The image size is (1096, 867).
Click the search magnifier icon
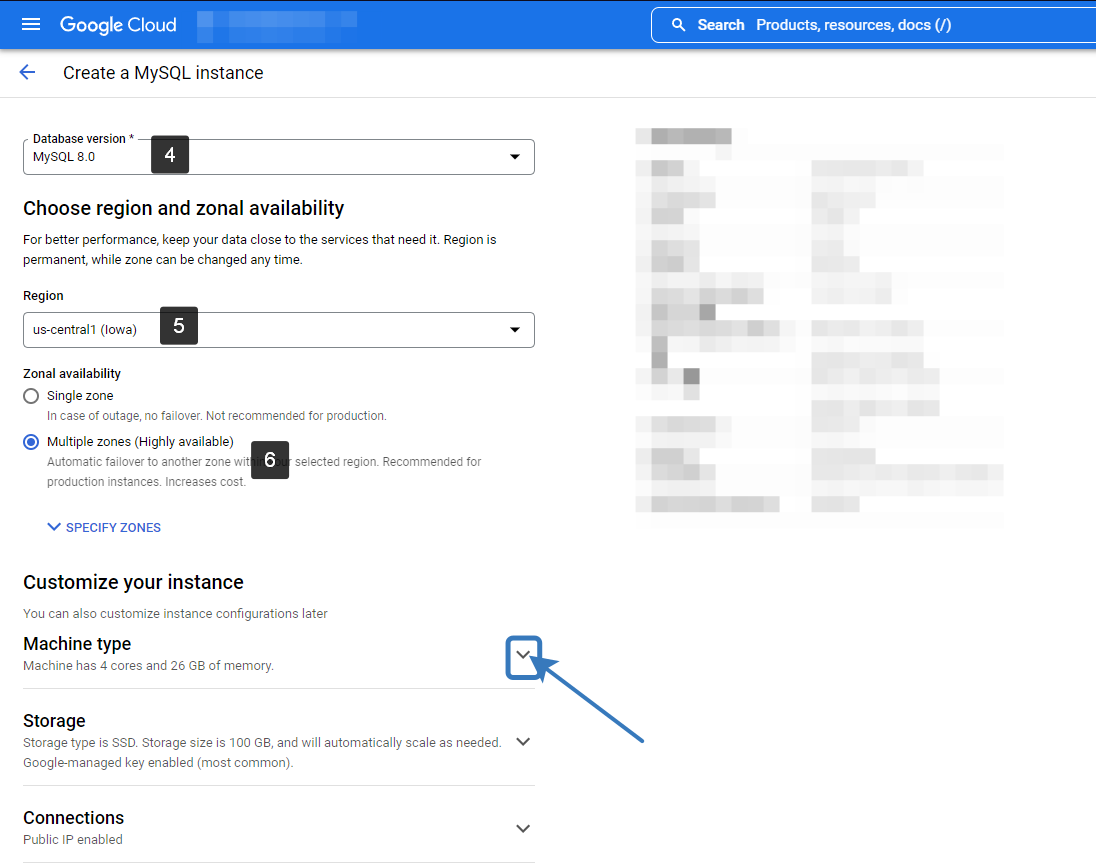tap(678, 25)
